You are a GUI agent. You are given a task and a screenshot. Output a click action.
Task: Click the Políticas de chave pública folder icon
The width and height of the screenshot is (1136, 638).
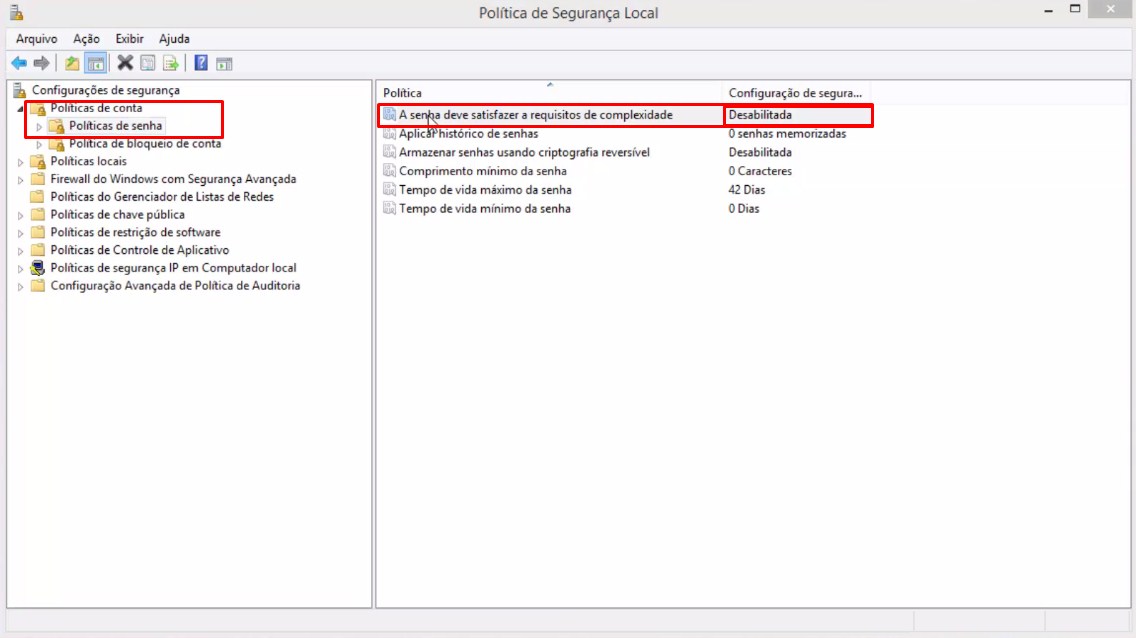38,214
